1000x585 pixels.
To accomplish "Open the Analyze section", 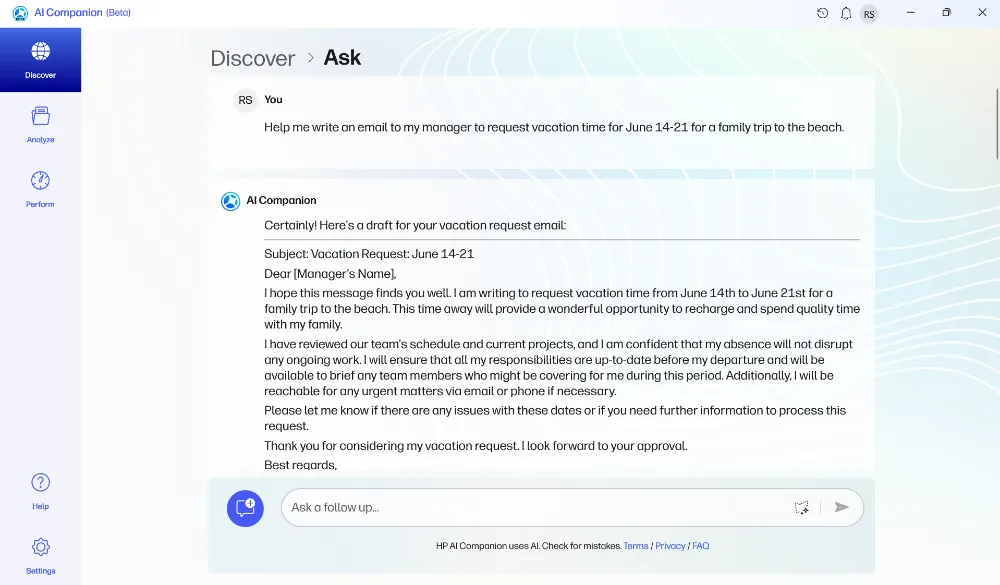I will click(x=40, y=124).
